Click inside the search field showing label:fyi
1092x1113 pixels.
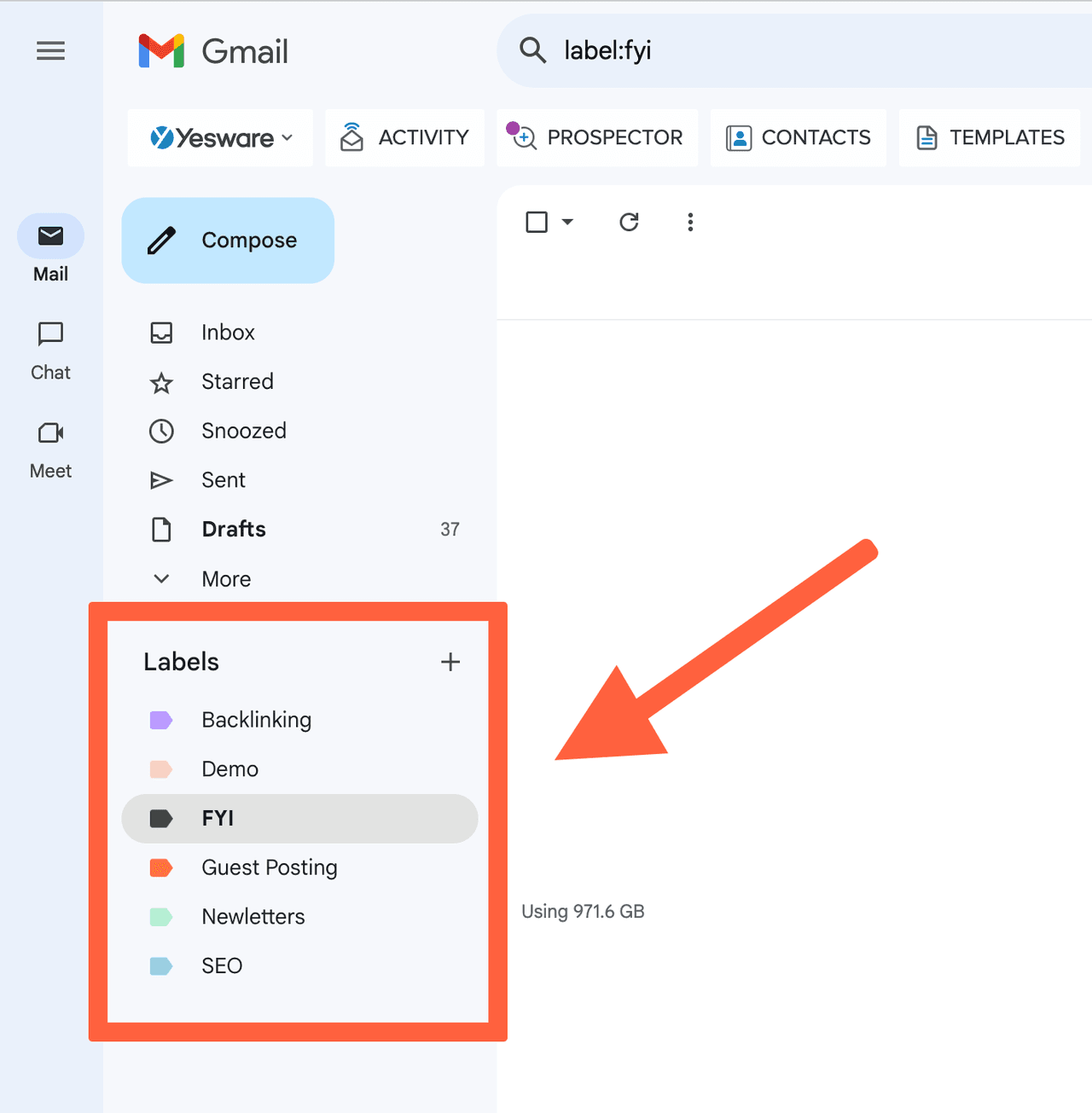[x=607, y=50]
